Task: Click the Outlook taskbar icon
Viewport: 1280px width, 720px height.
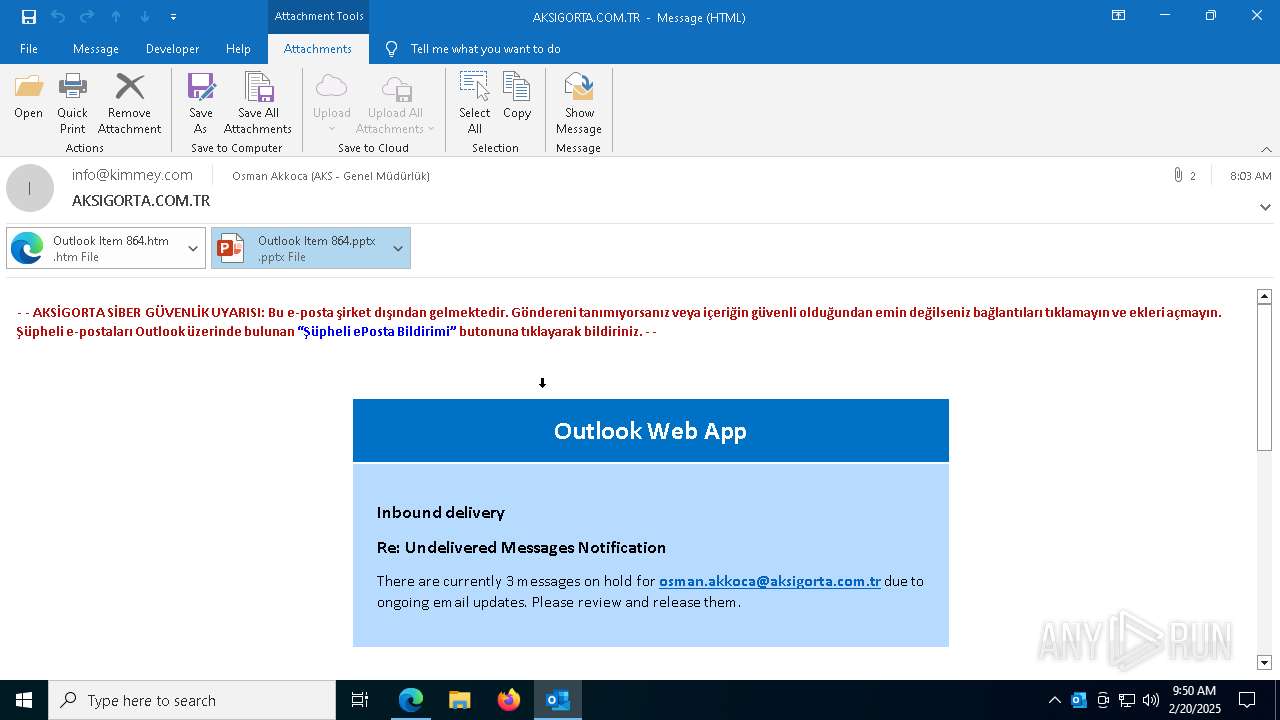Action: (x=558, y=700)
